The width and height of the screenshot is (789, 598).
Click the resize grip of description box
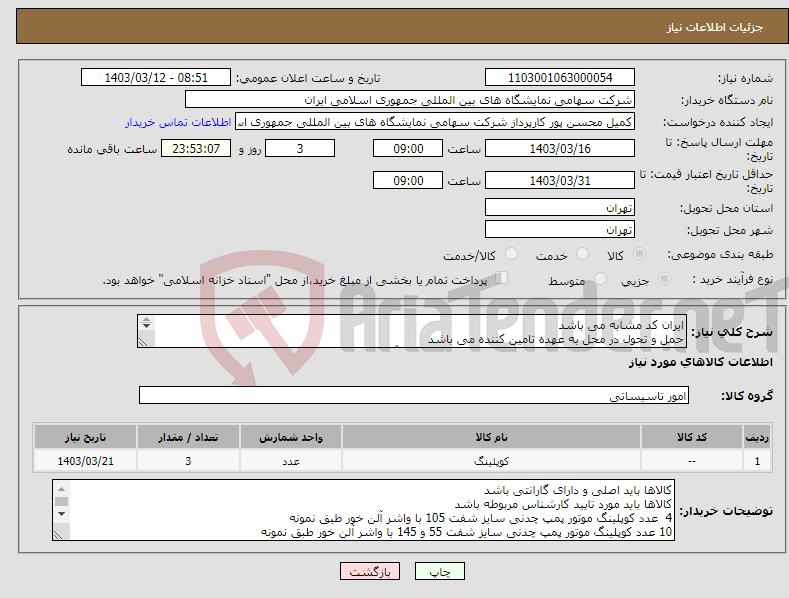point(143,342)
